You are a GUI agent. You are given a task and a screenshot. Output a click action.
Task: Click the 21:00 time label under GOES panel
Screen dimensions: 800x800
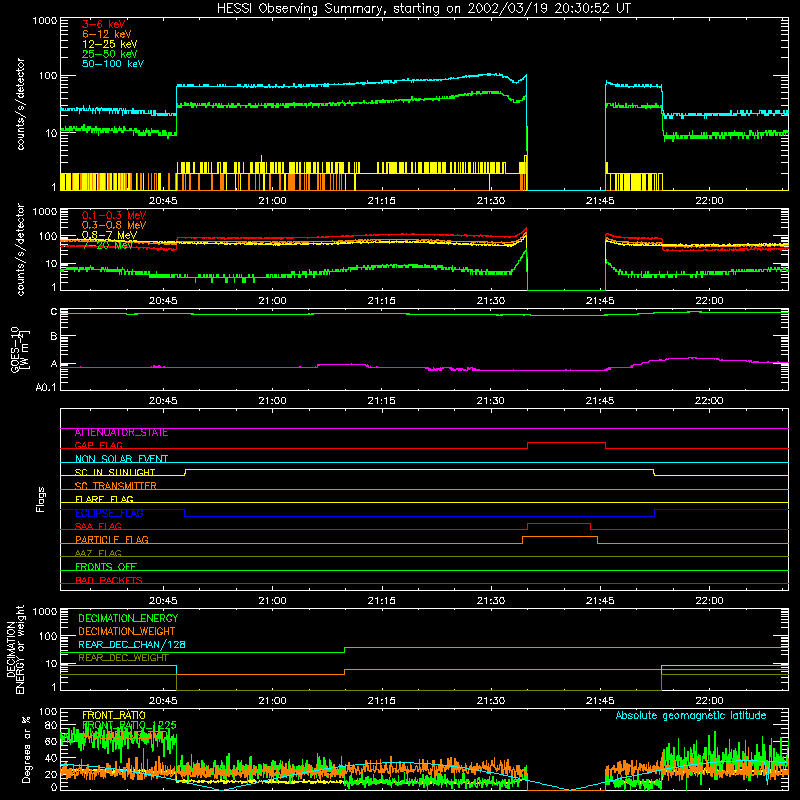(x=272, y=401)
